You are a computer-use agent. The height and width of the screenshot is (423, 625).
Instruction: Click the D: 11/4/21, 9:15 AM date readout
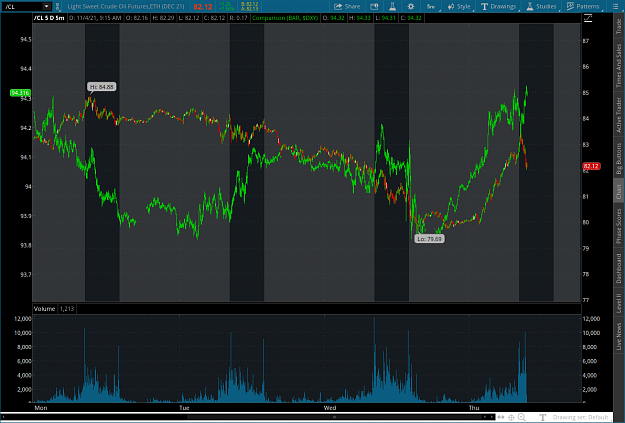coord(95,18)
